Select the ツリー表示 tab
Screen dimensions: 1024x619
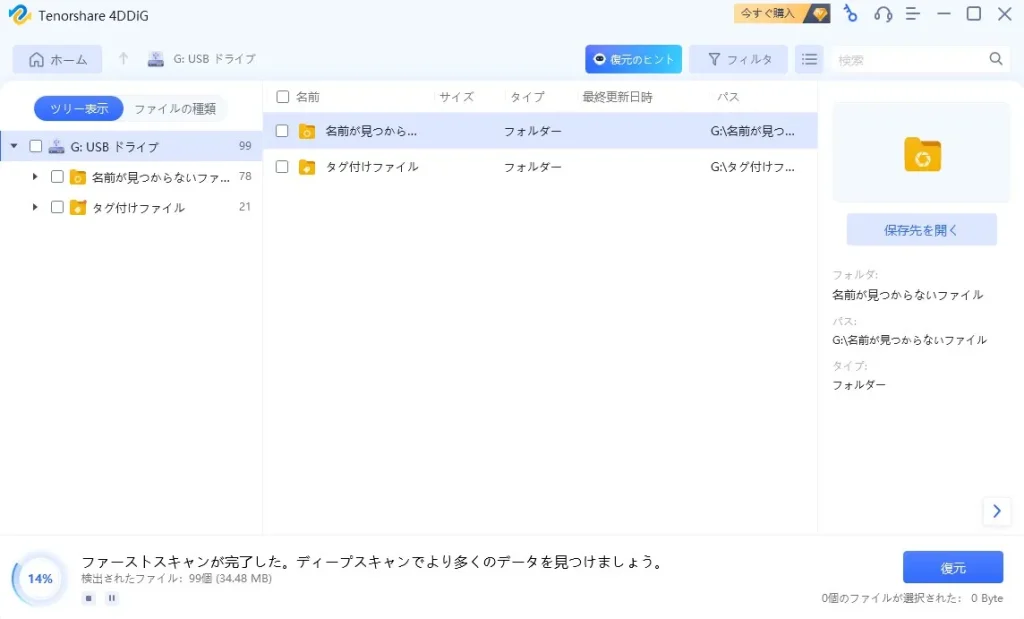[x=79, y=108]
